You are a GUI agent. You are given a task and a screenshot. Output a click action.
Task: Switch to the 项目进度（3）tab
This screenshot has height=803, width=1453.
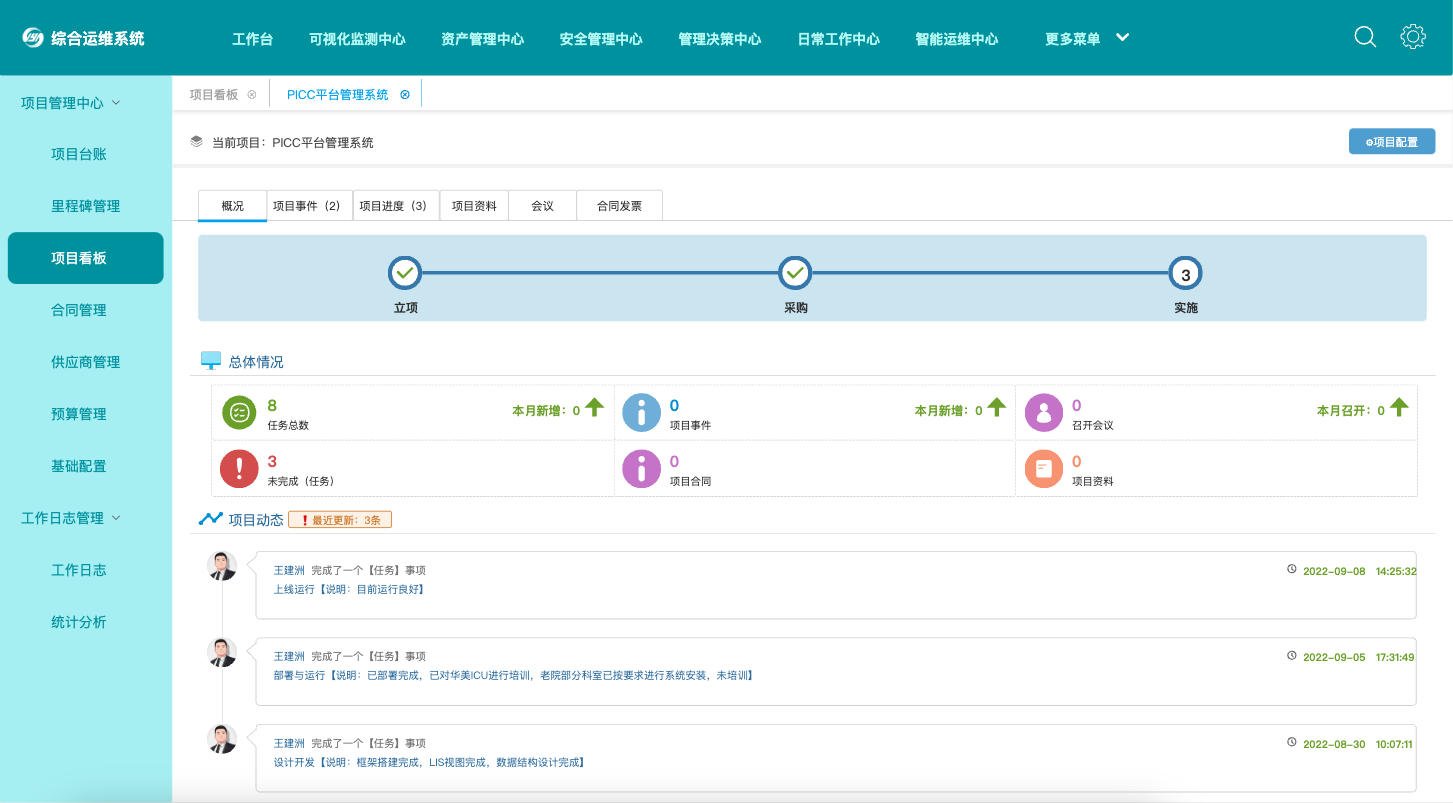(x=396, y=206)
